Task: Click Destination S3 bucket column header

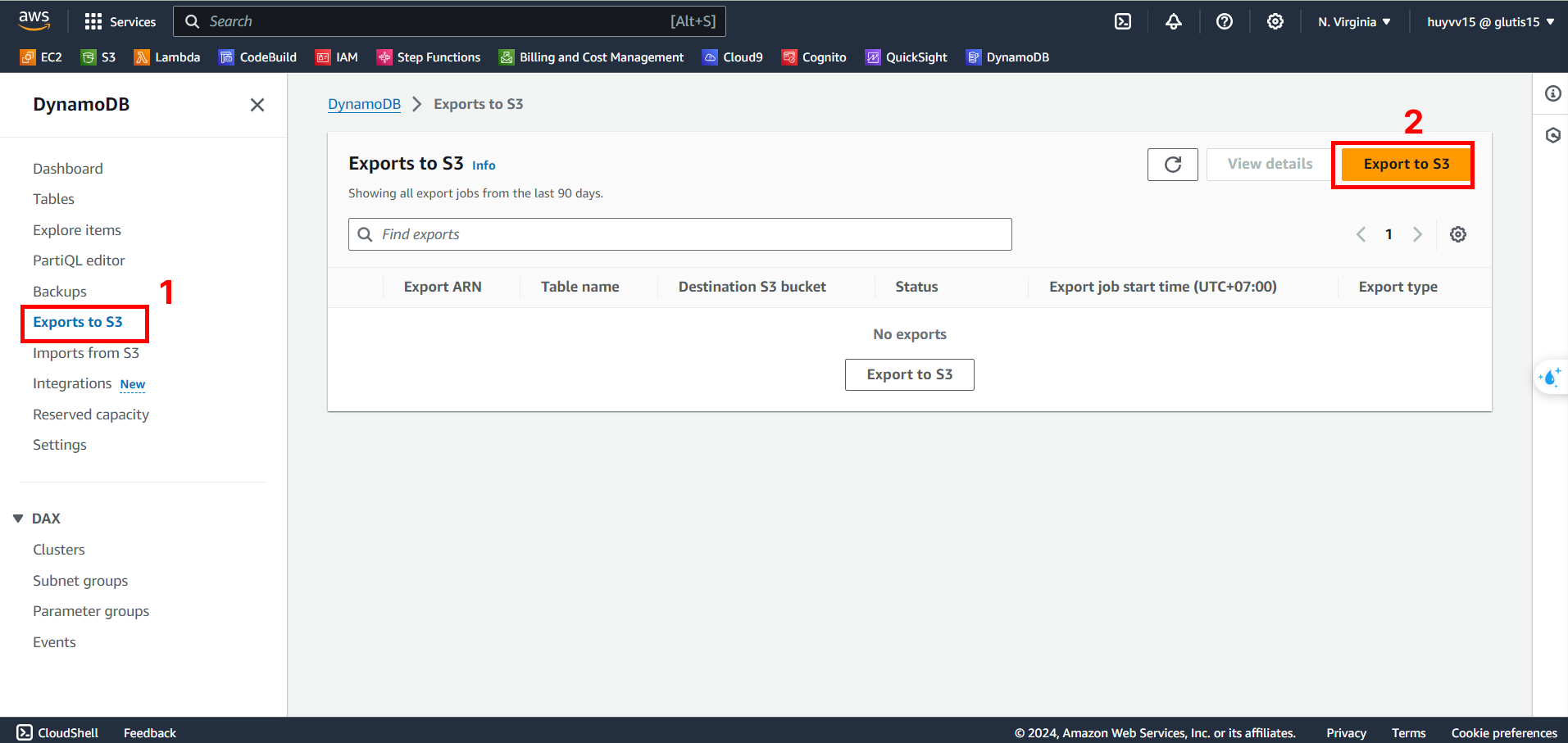Action: [x=752, y=287]
